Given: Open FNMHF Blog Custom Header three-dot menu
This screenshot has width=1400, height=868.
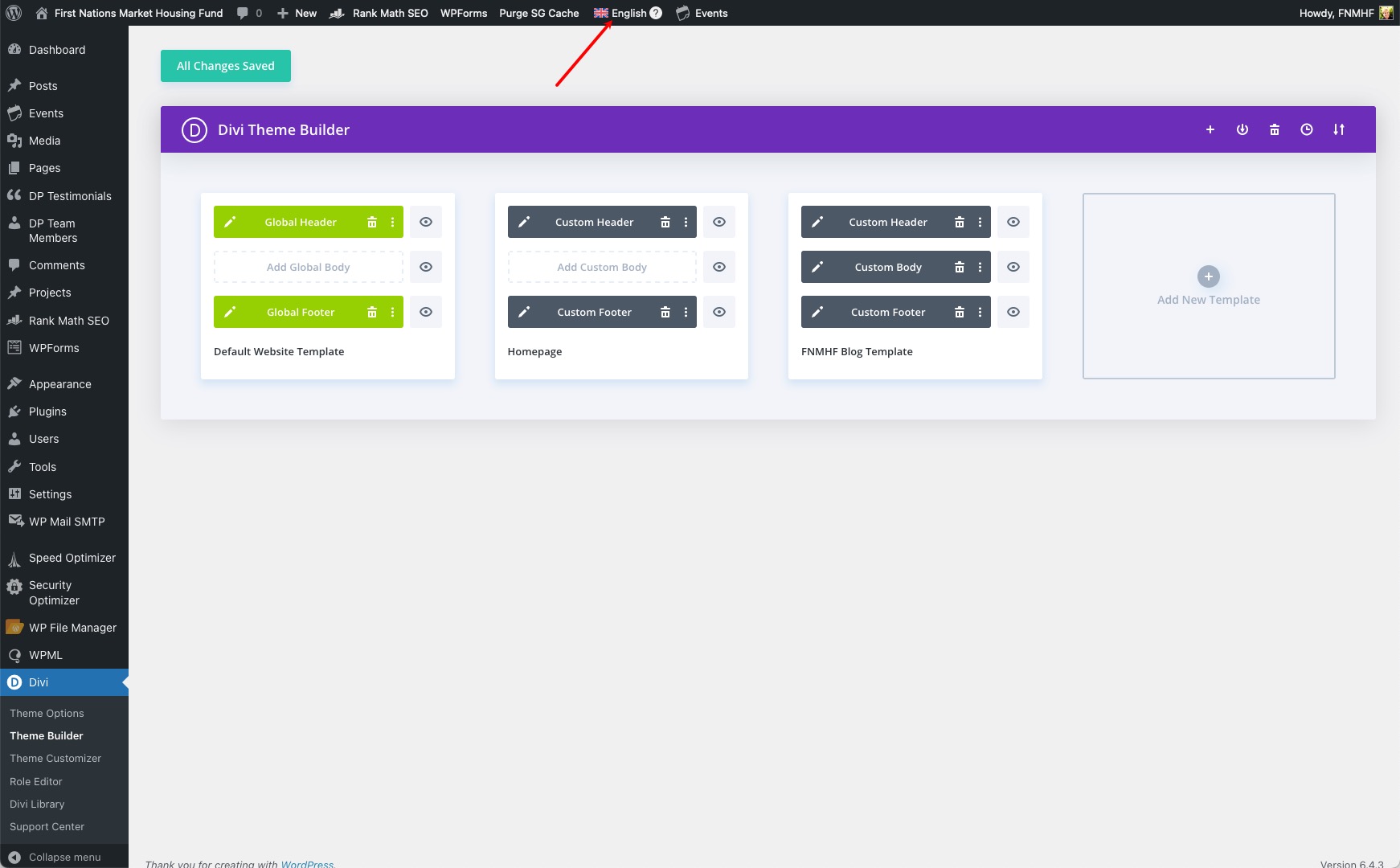Looking at the screenshot, I should point(980,222).
